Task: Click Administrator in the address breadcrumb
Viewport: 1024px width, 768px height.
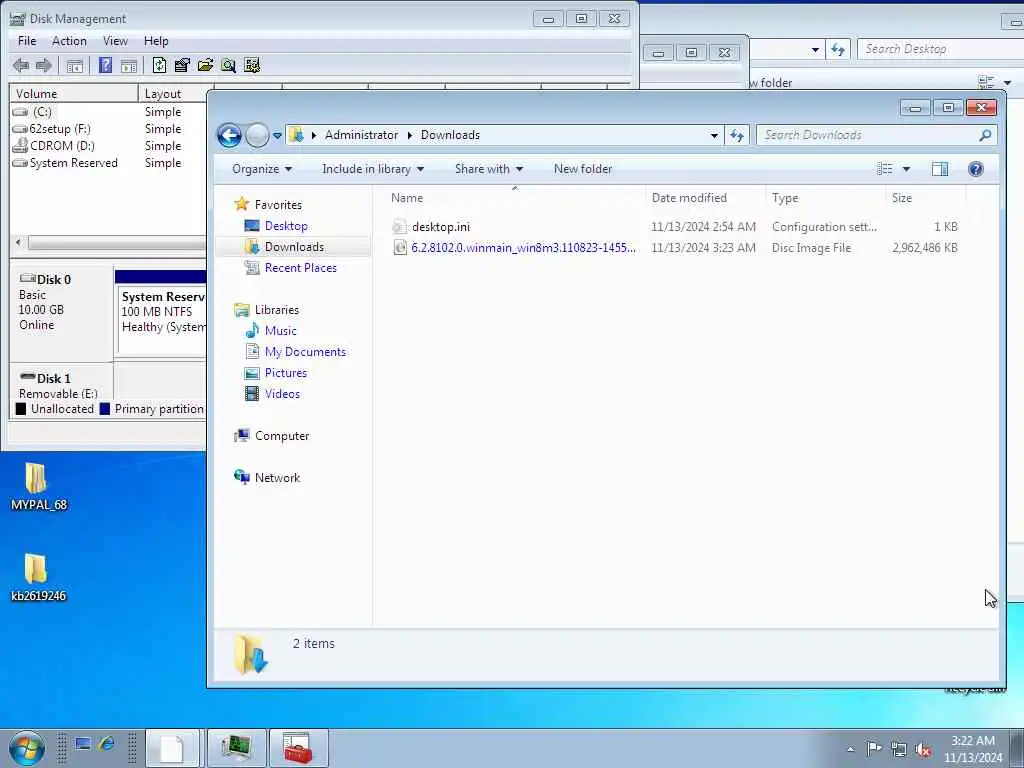Action: [x=361, y=135]
